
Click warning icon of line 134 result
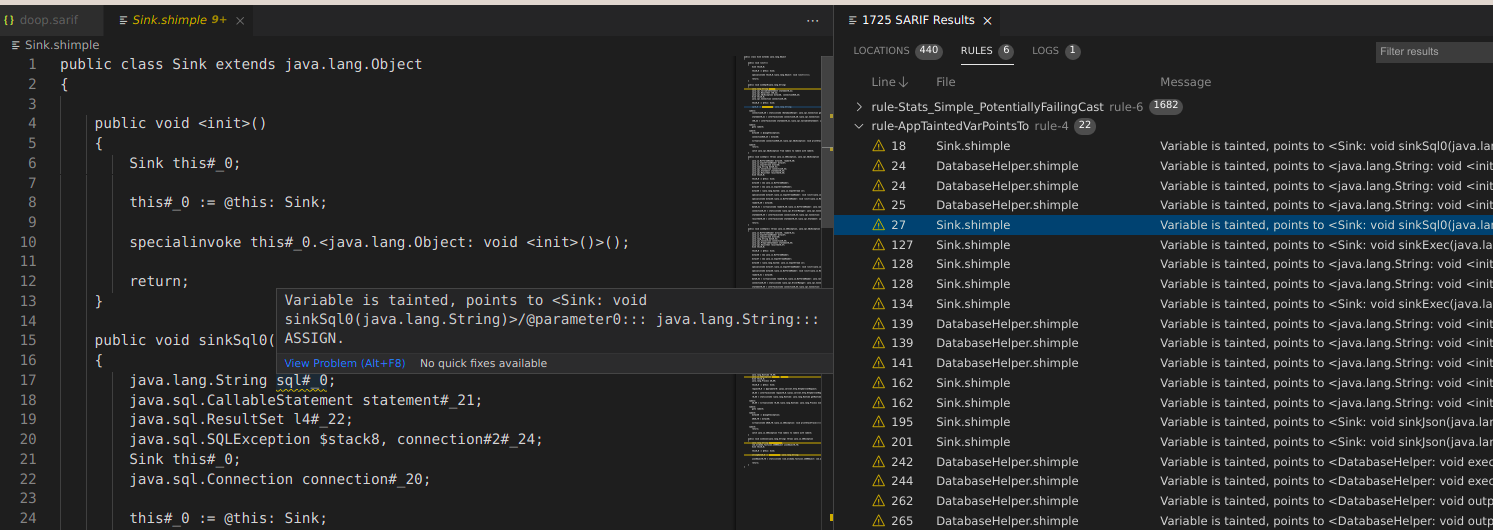(879, 304)
